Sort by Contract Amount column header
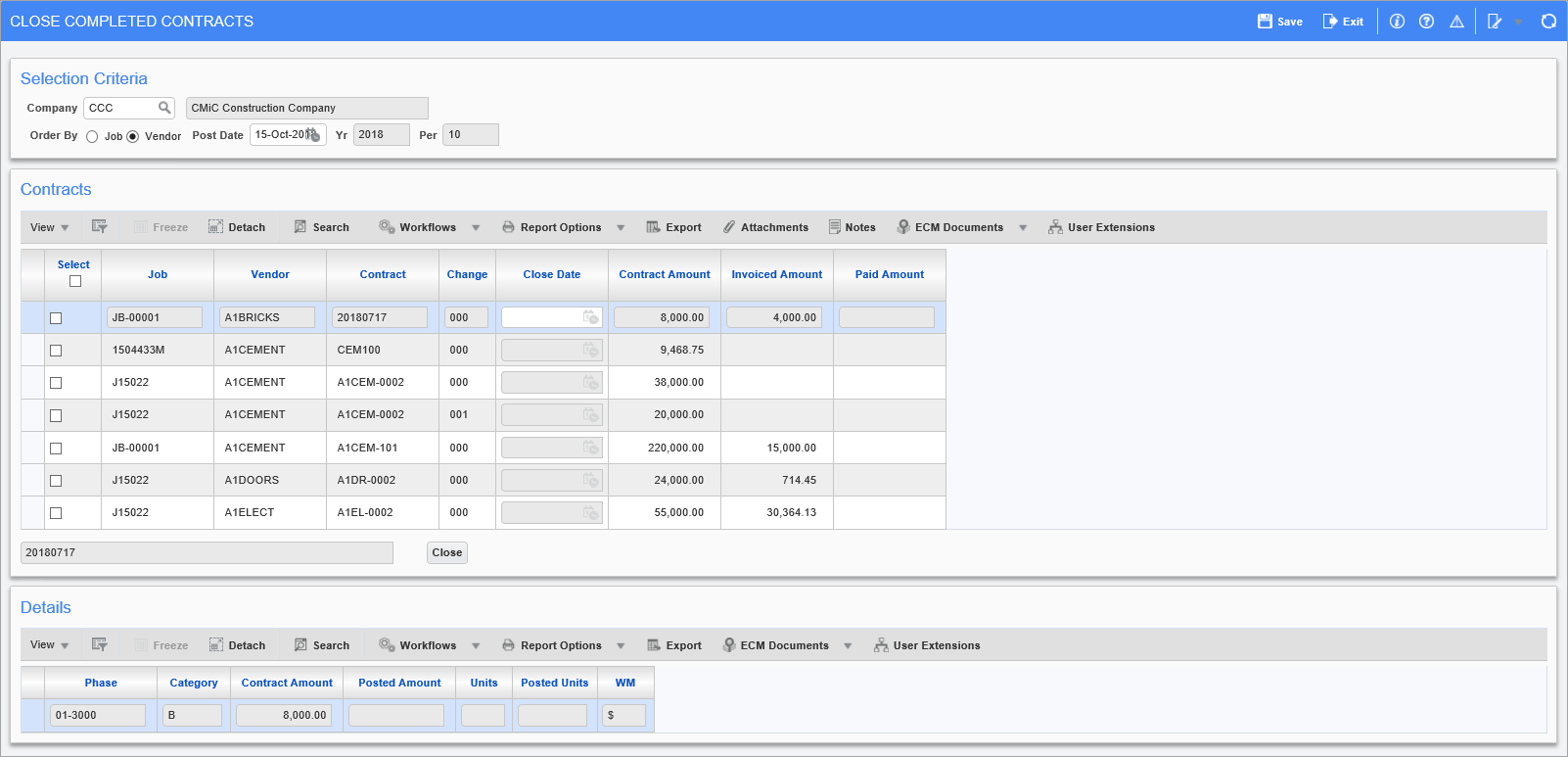 665,275
